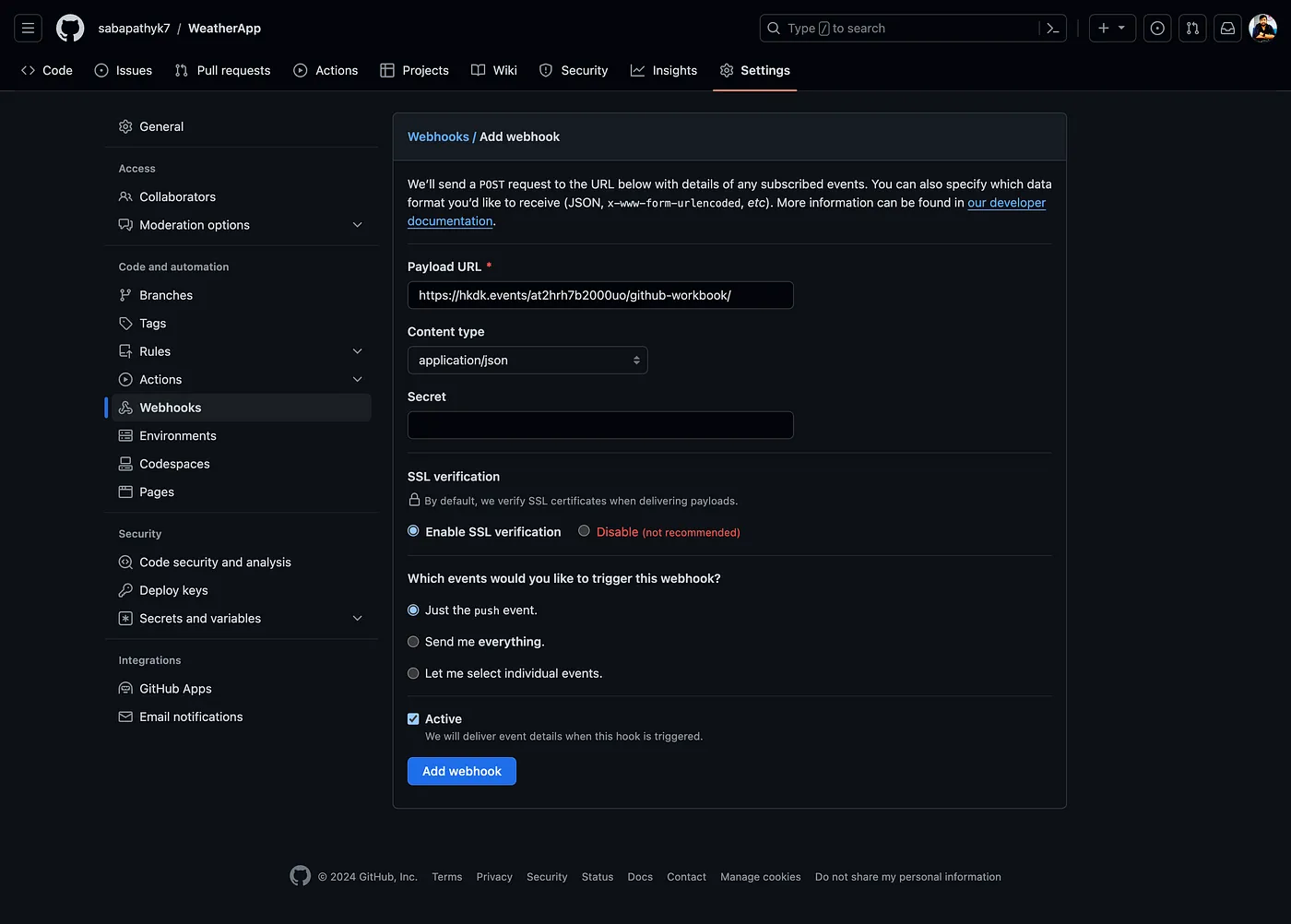Switch to the Actions tab
1291x924 pixels.
326,70
